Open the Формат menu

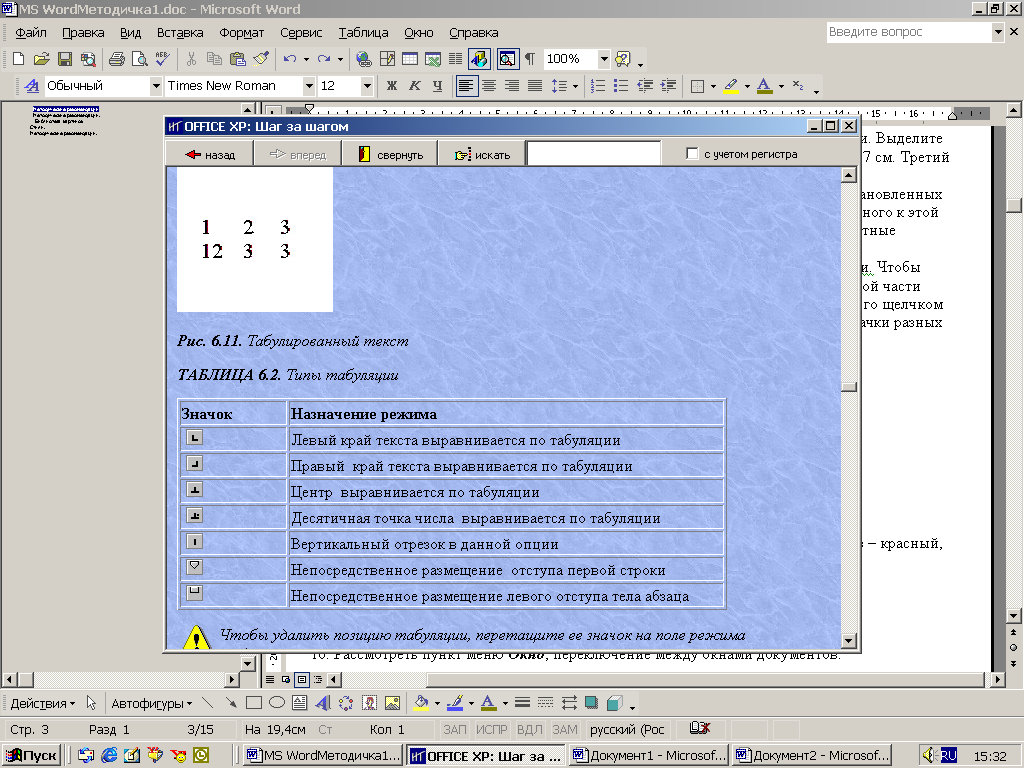pyautogui.click(x=242, y=33)
